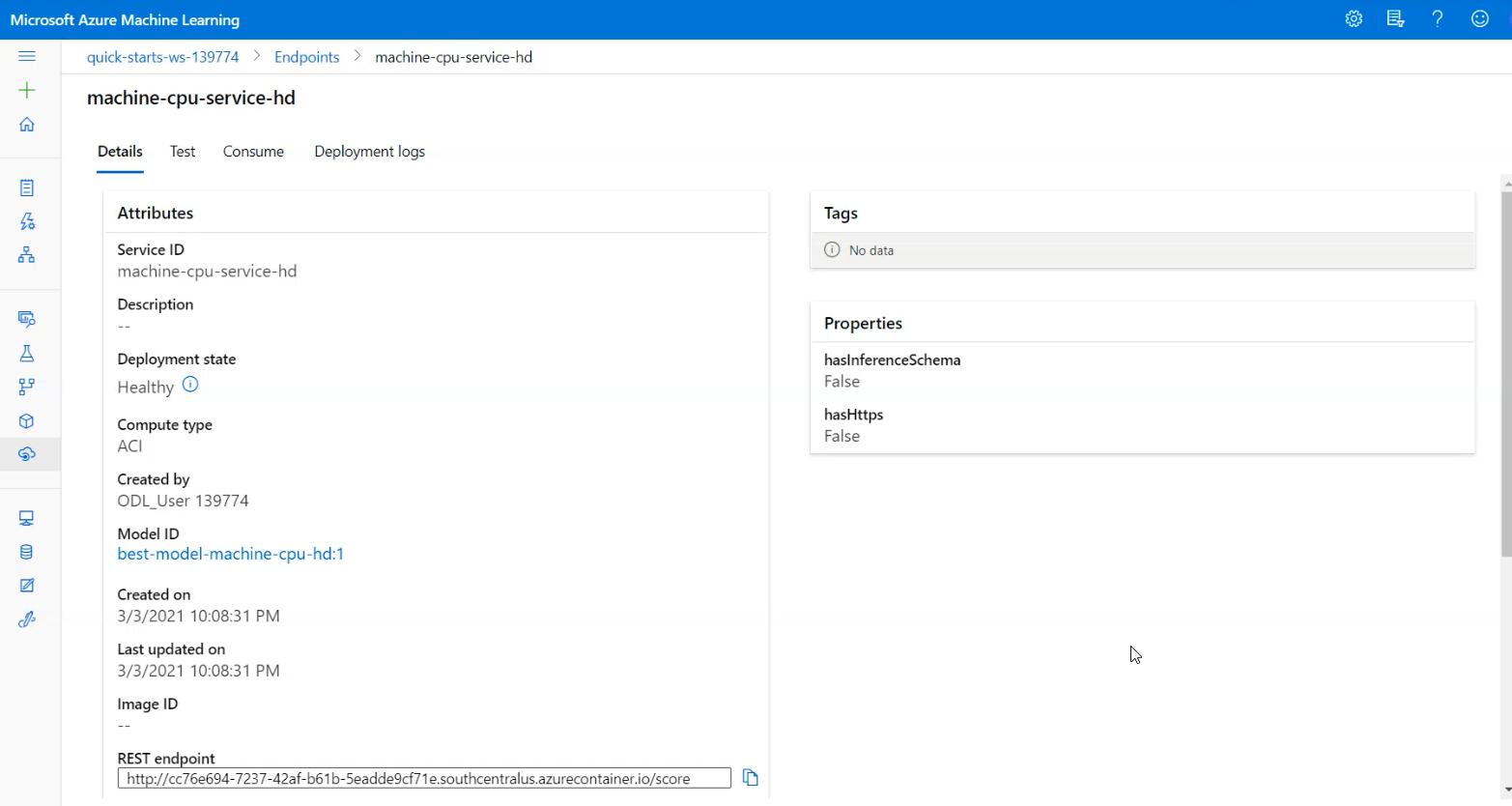Click the Tags panel heading
The width and height of the screenshot is (1512, 806).
[x=841, y=214]
